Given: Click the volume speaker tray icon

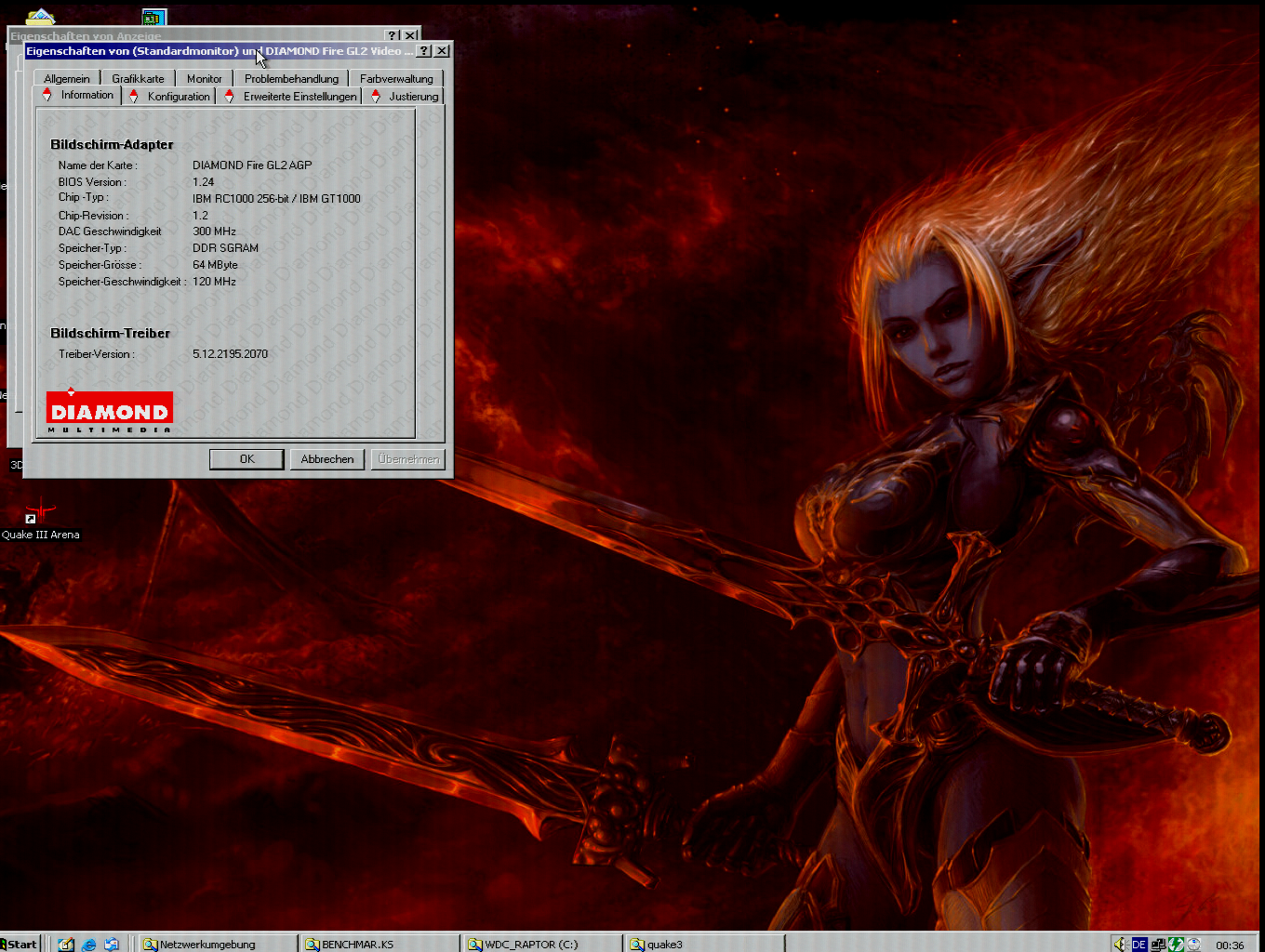Looking at the screenshot, I should (x=1120, y=944).
